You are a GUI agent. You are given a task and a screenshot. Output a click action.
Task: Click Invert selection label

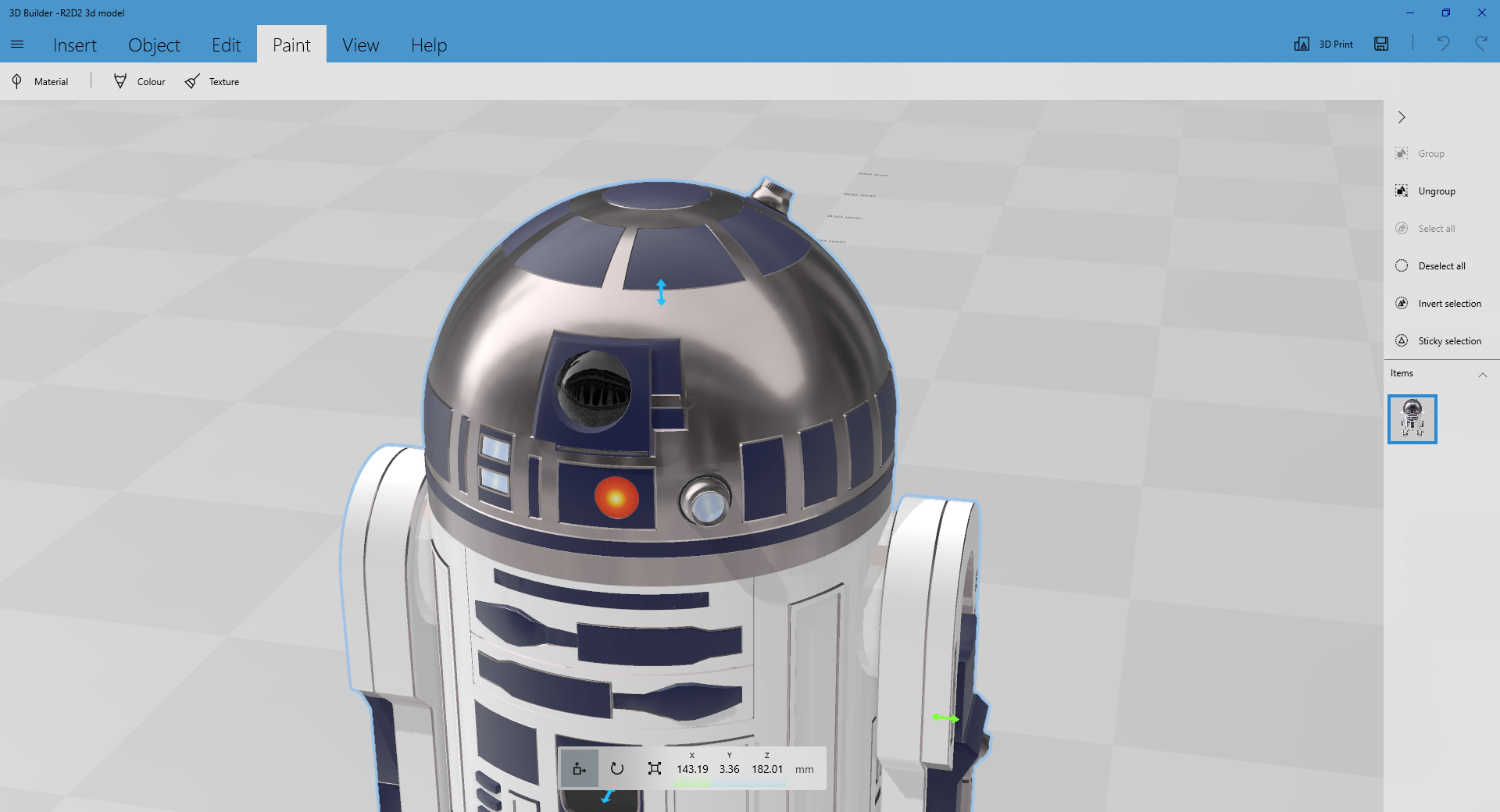tap(1450, 304)
